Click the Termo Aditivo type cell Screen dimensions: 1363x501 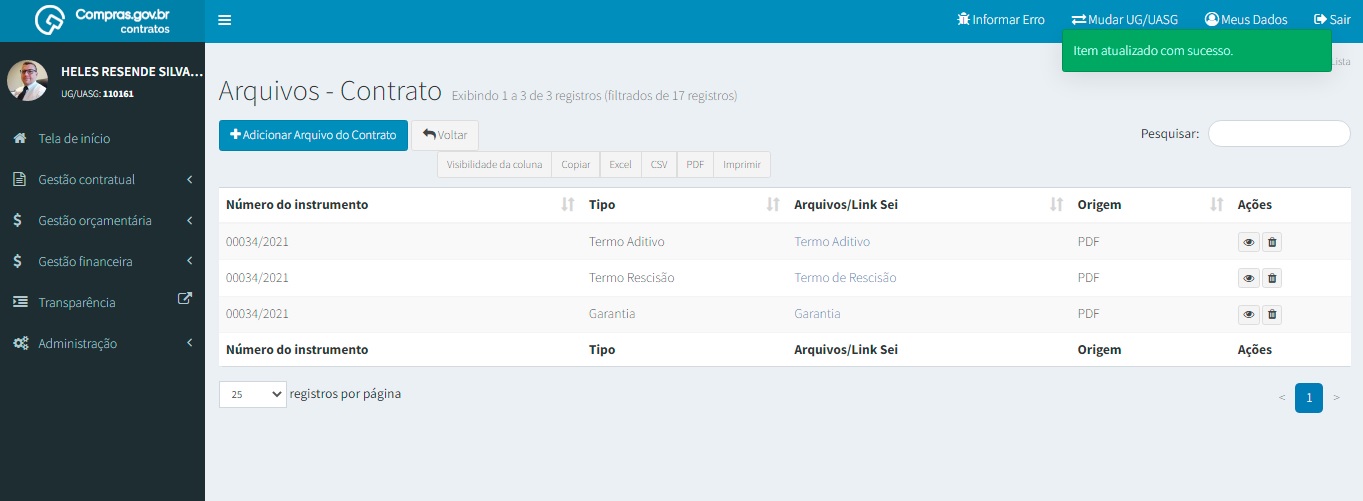click(x=627, y=242)
